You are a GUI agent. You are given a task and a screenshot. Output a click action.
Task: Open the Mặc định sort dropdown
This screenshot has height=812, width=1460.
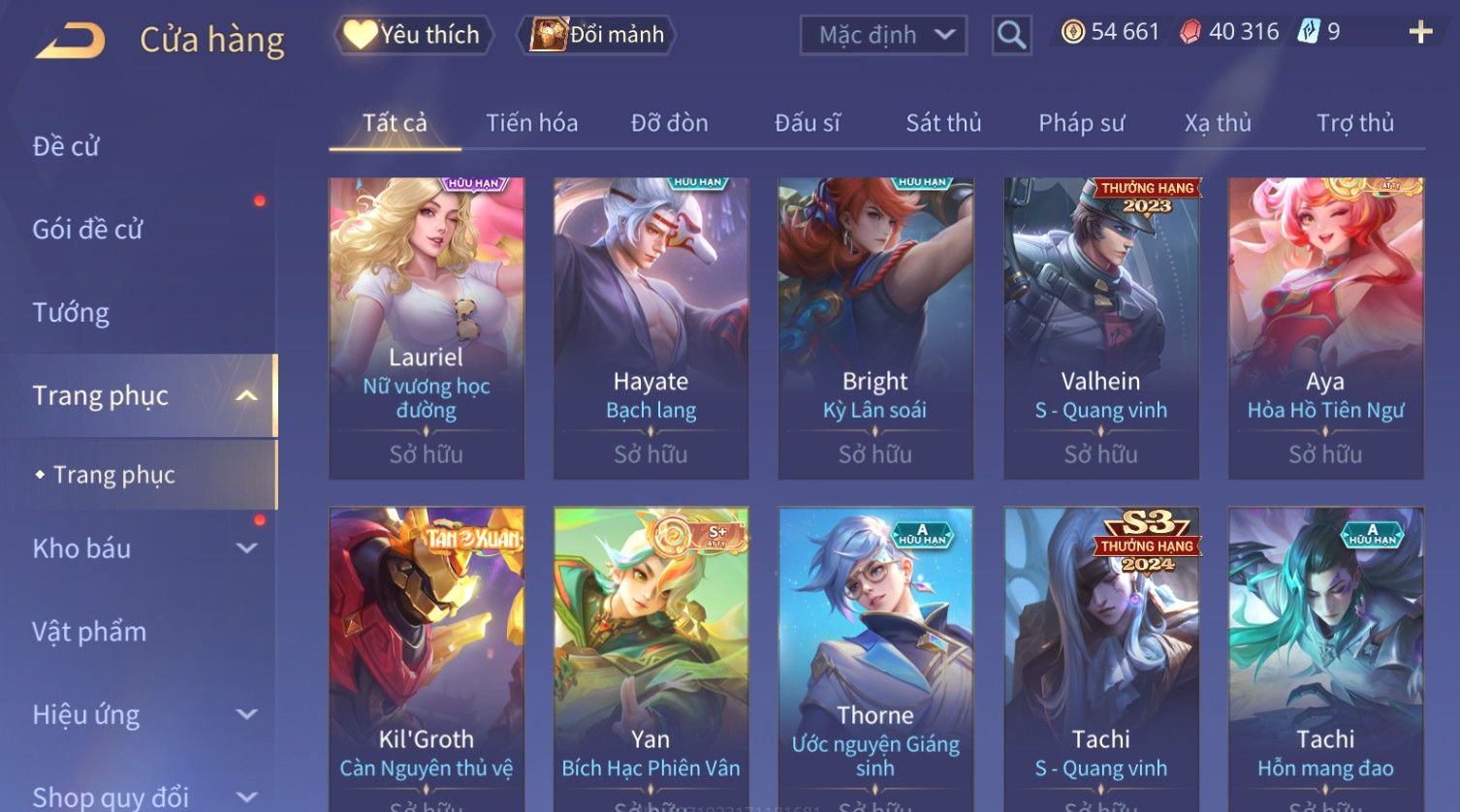[x=883, y=36]
